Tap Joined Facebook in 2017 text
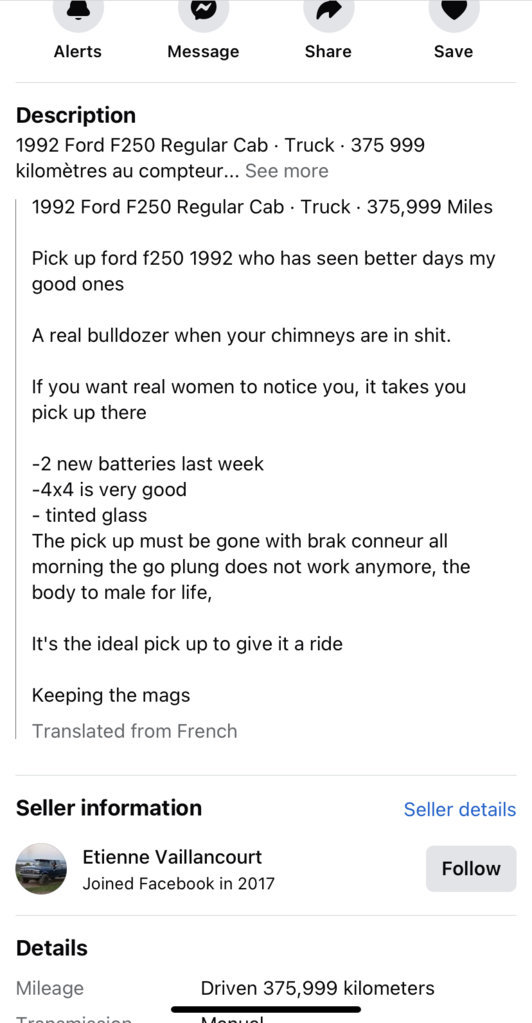This screenshot has width=532, height=1023. [x=179, y=883]
